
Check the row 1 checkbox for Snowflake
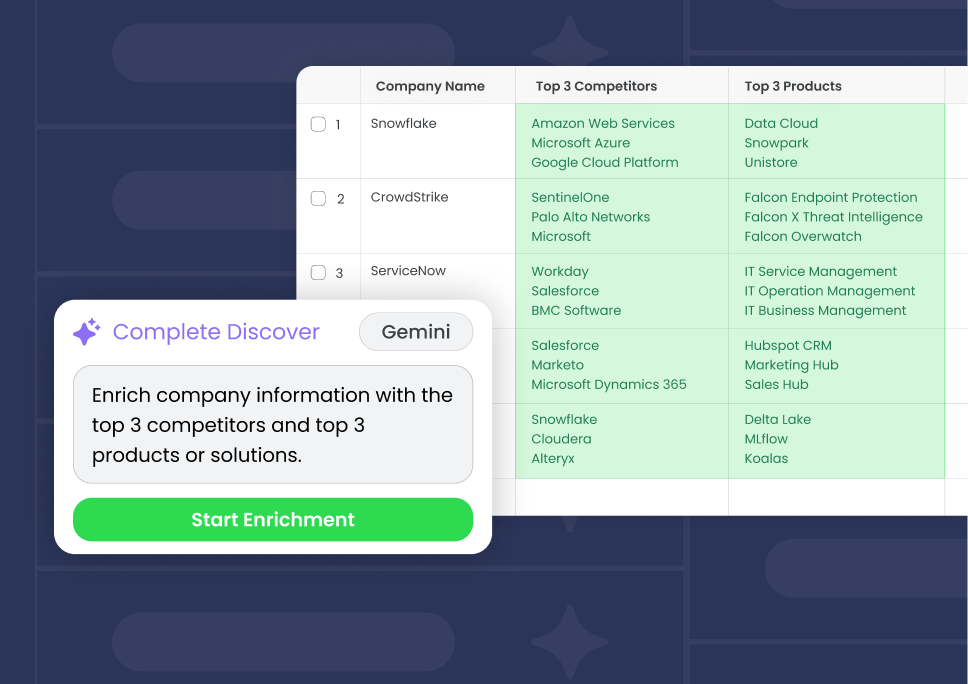(x=318, y=123)
